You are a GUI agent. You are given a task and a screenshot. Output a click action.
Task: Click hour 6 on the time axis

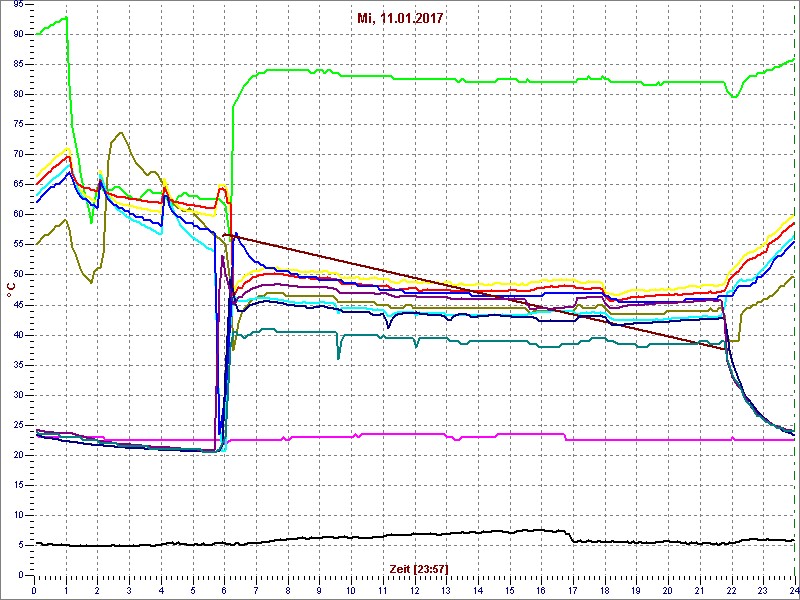point(224,590)
